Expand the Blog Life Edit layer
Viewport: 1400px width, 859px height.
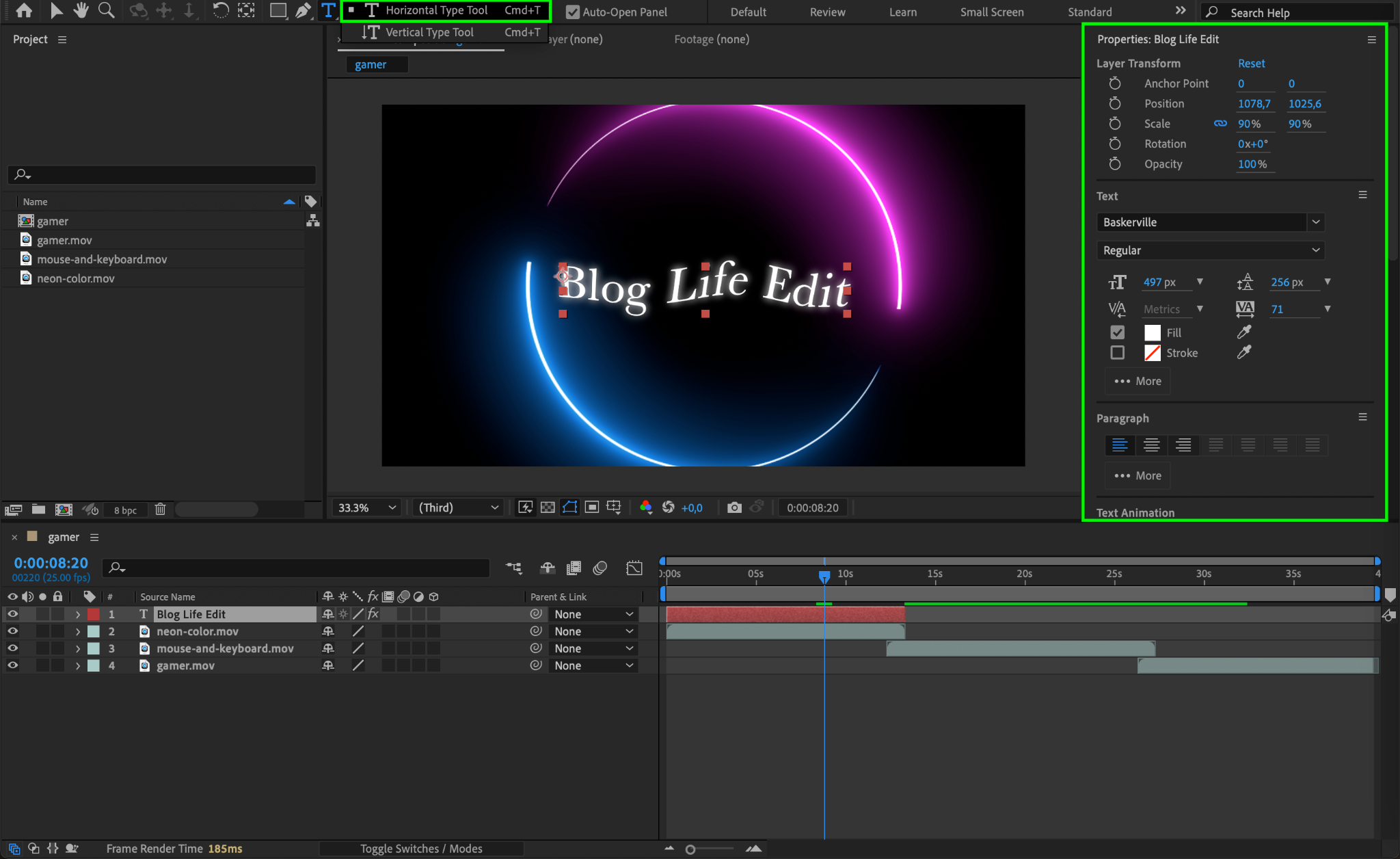[78, 614]
